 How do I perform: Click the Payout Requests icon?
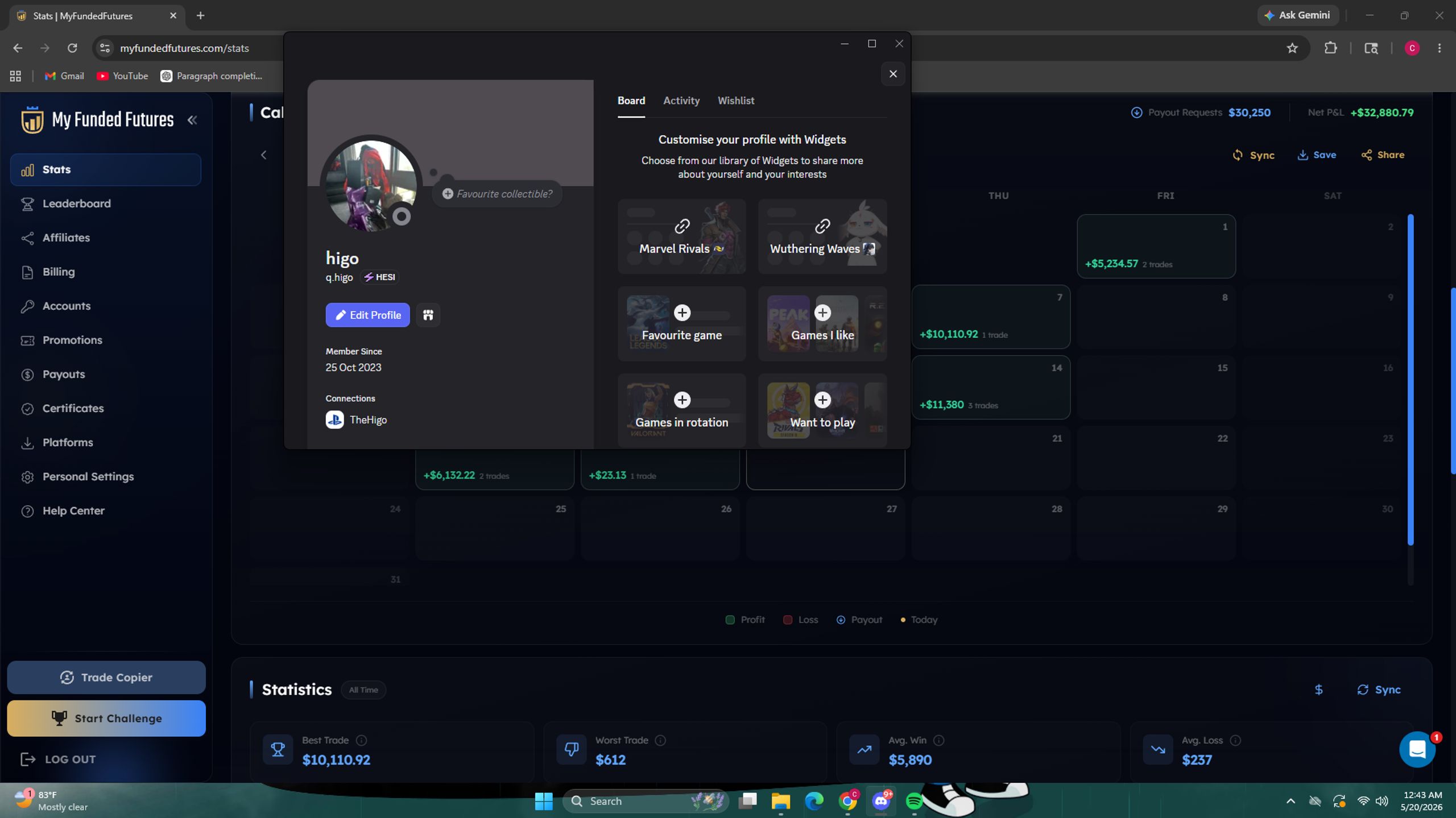pos(1136,113)
